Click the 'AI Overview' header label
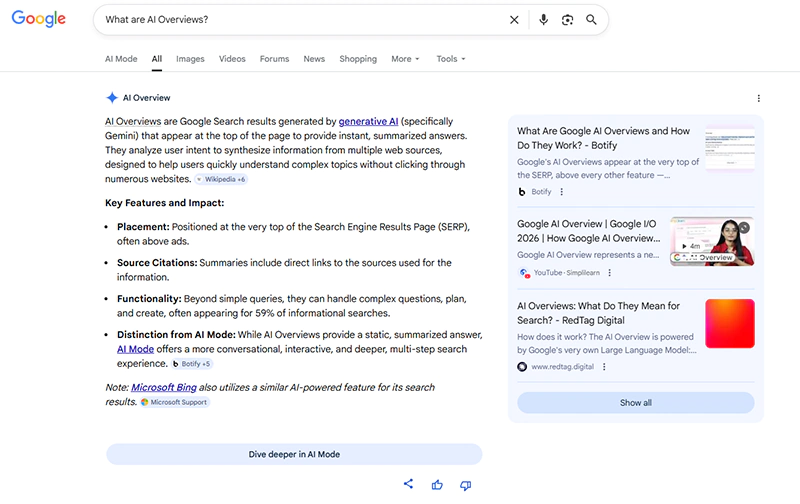Viewport: 800px width, 504px height. [146, 98]
